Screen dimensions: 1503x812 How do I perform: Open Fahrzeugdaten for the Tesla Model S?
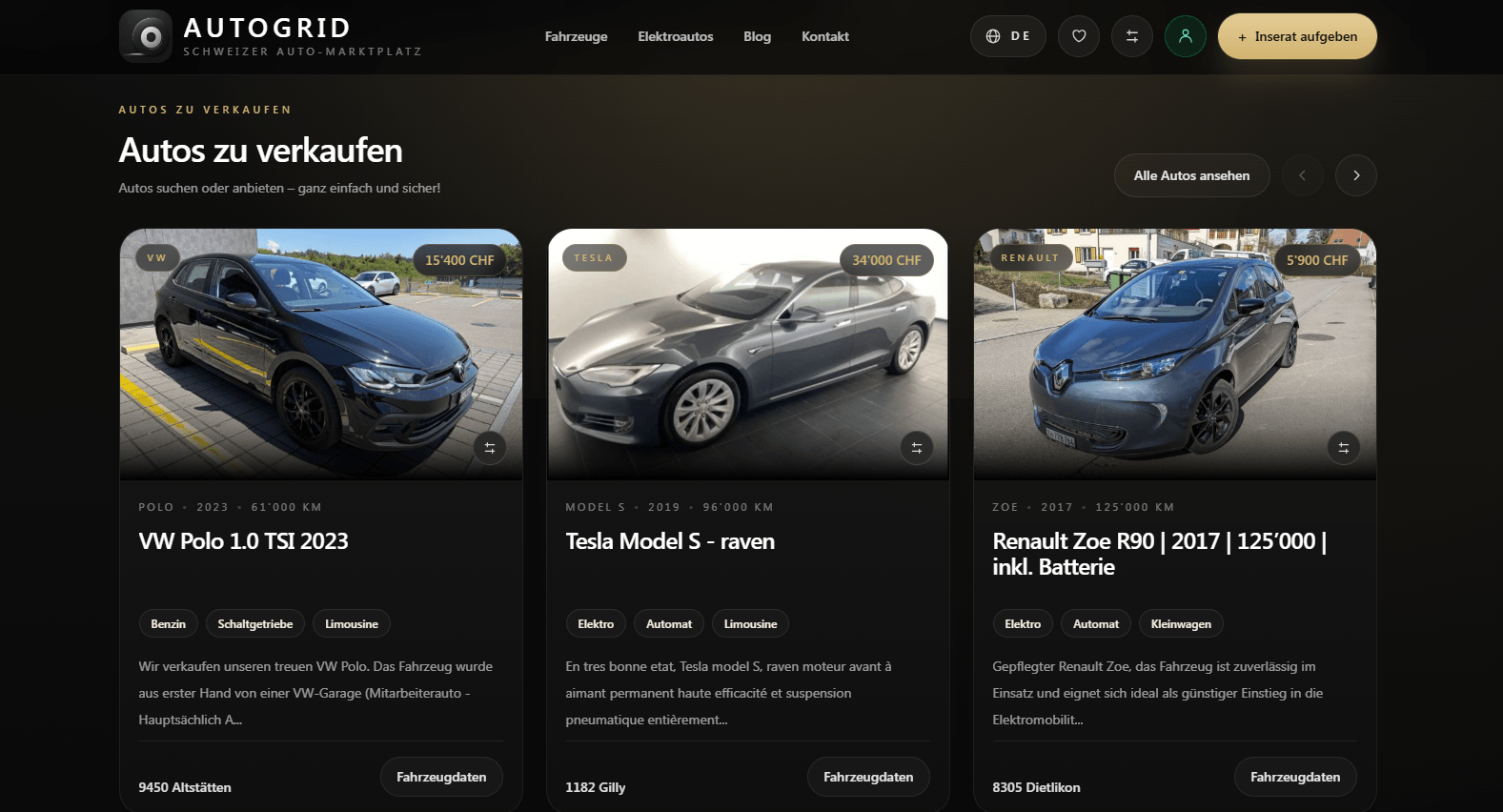[868, 778]
